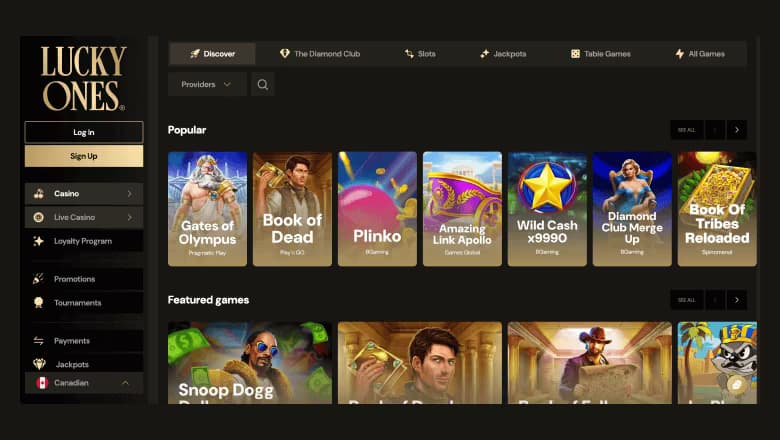Open the Providers dropdown
The height and width of the screenshot is (440, 780).
[207, 85]
